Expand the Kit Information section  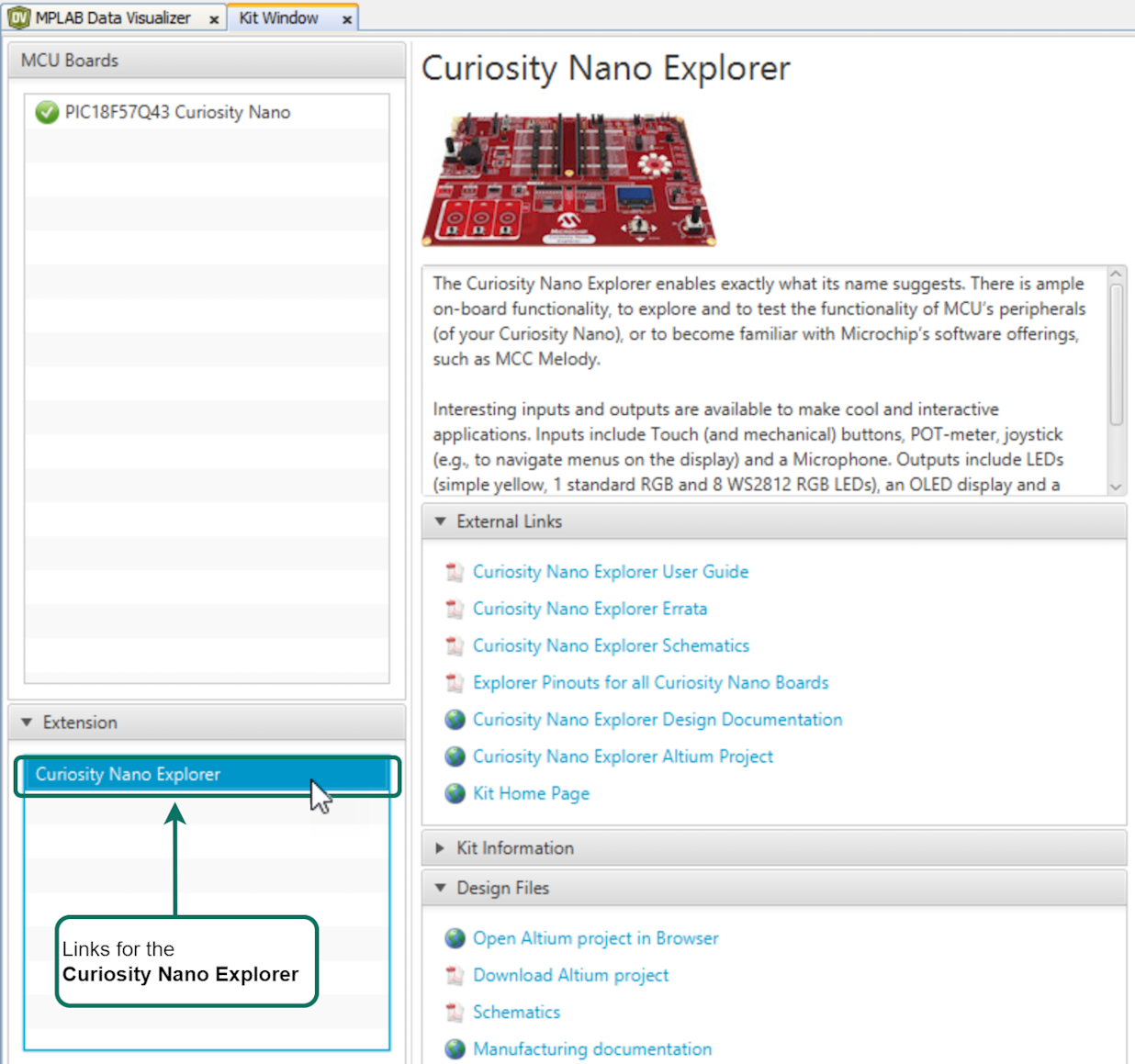(x=441, y=848)
